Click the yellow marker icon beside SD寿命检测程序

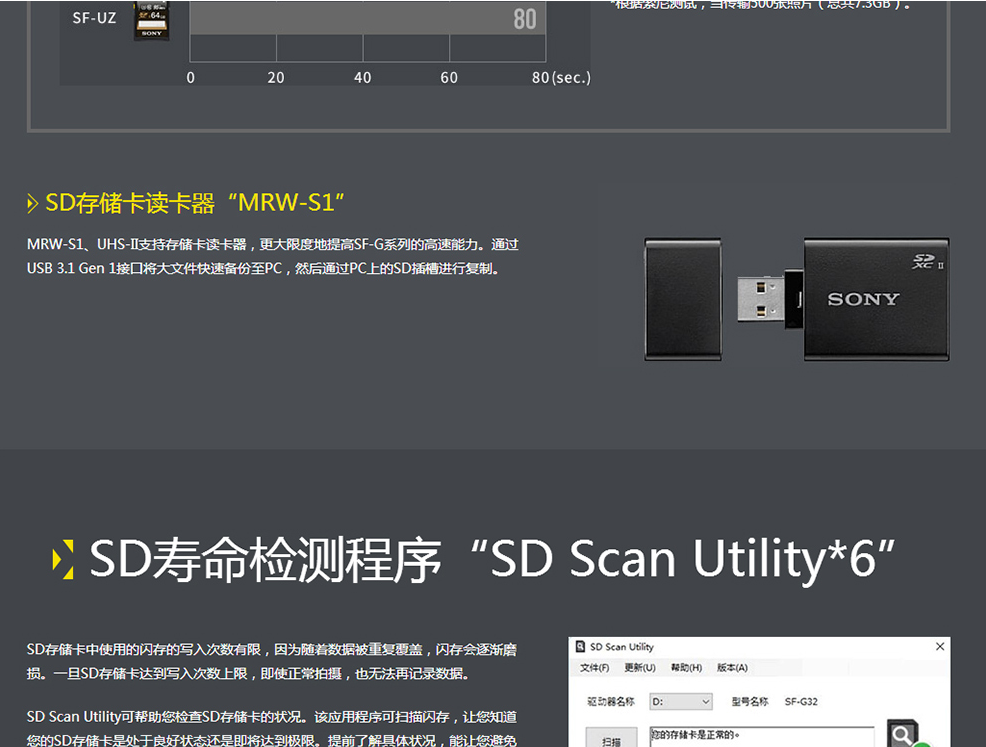[64, 559]
